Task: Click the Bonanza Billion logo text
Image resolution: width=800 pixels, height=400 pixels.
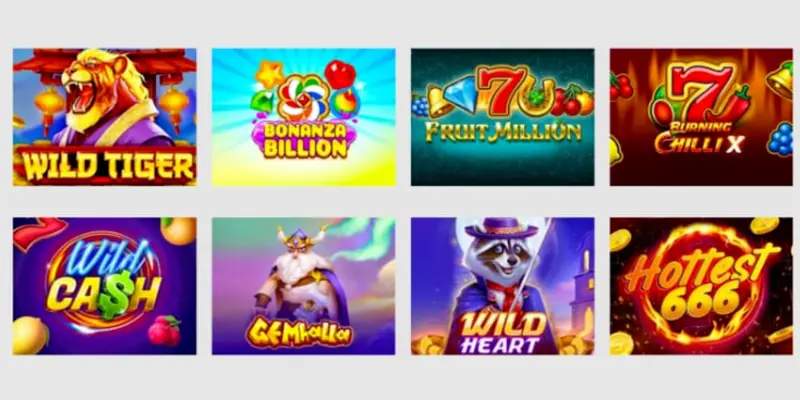Action: click(304, 140)
